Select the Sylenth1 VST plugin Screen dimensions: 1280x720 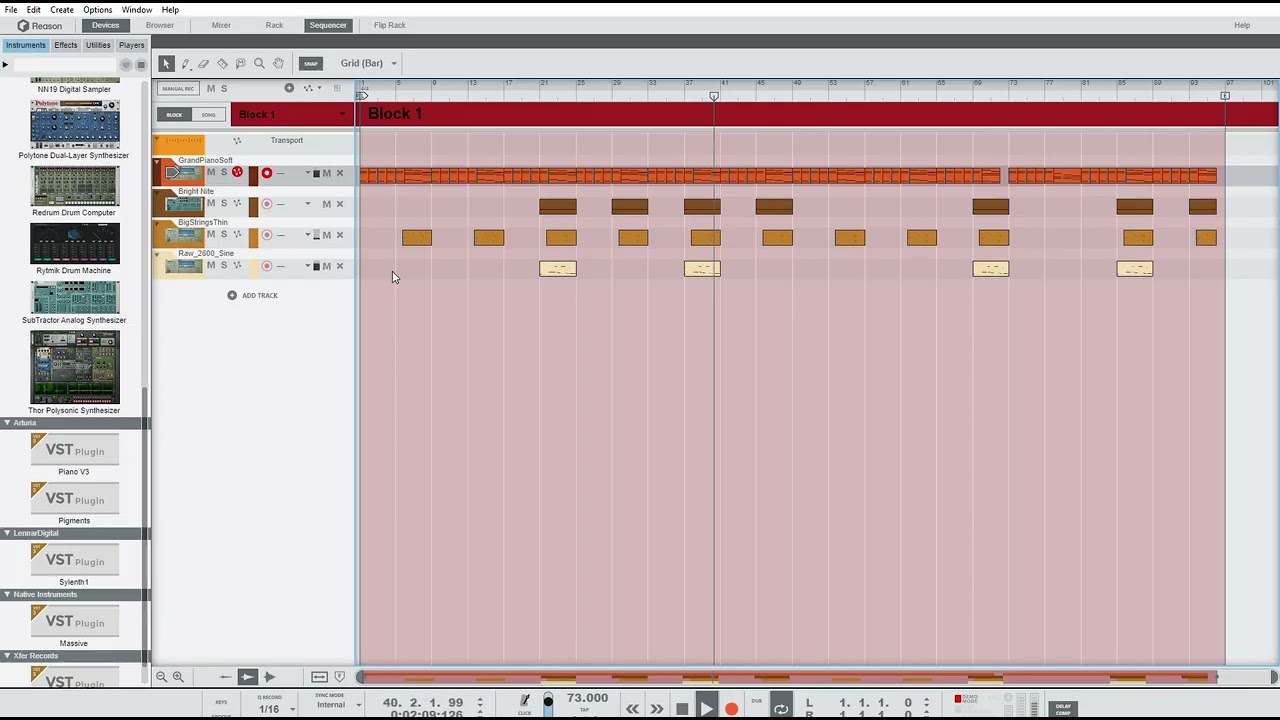click(x=74, y=565)
